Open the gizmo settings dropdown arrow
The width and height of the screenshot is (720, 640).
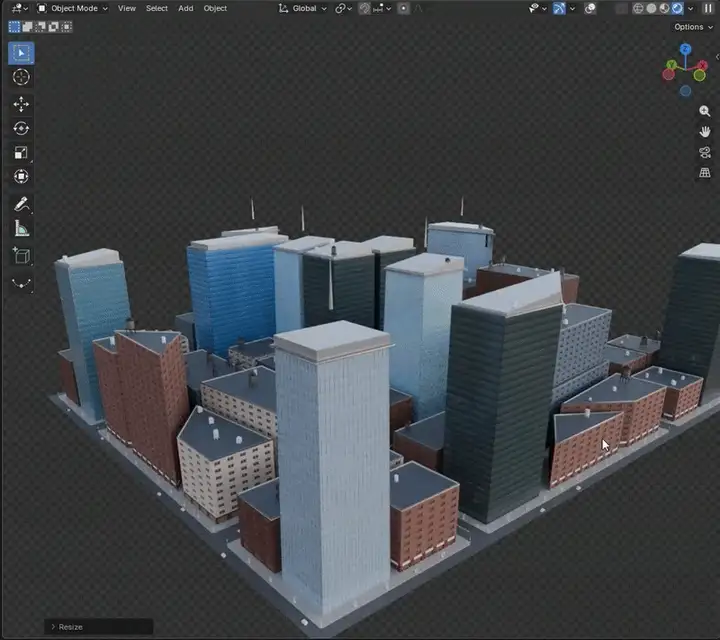572,8
